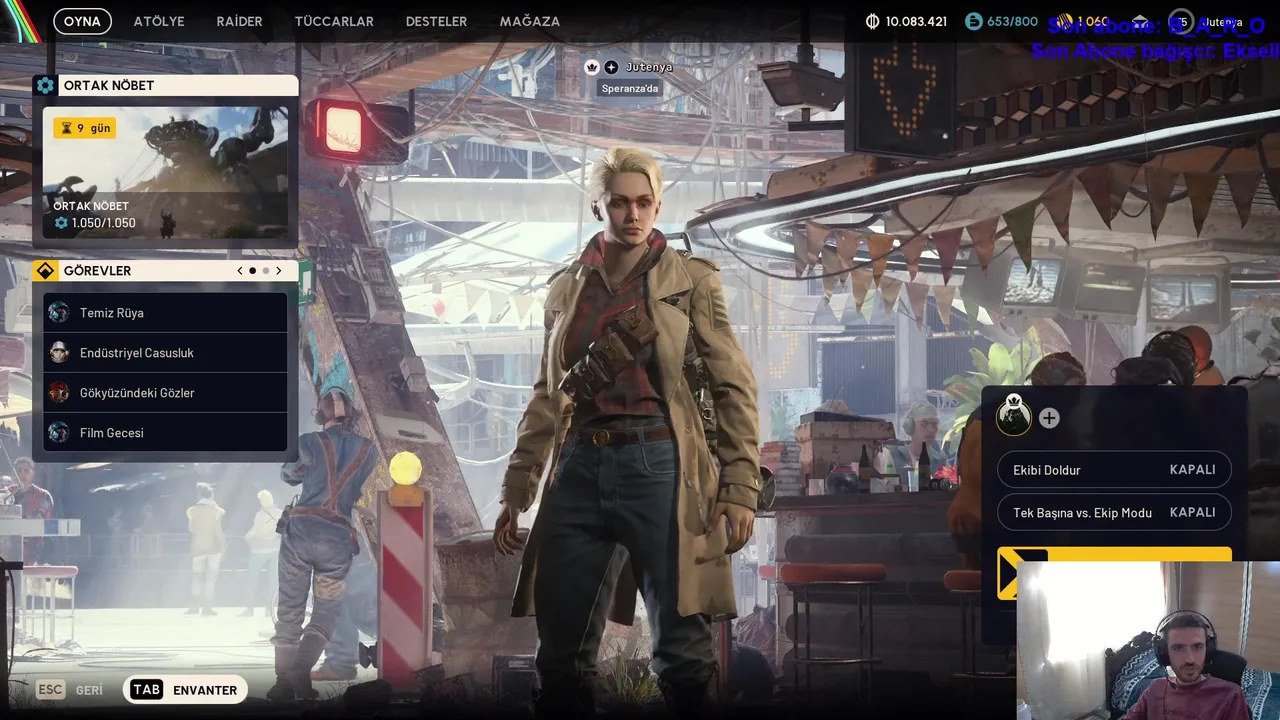Open the ORTAK NÖBET event thumbnail
1280x720 pixels.
pyautogui.click(x=165, y=173)
